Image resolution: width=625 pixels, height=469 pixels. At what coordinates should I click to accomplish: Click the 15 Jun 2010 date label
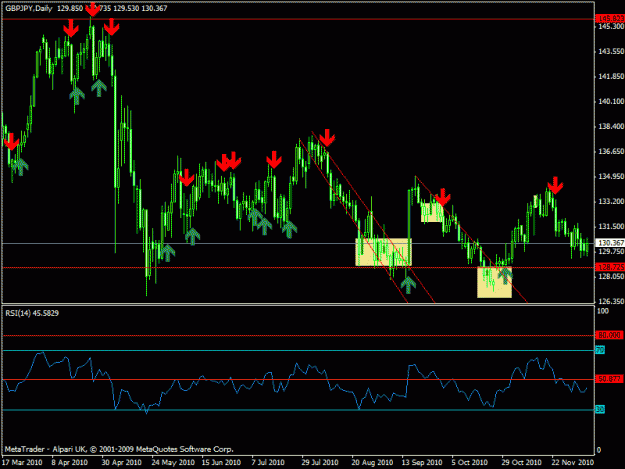click(x=221, y=463)
